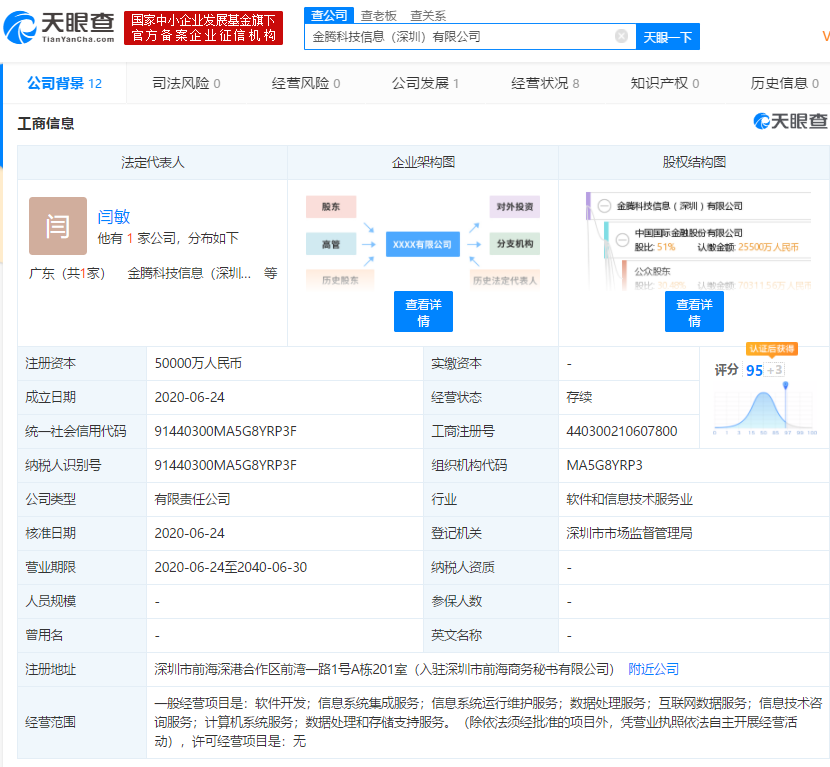This screenshot has height=767, width=830.
Task: Collapse the 金腾科技信息（深圳）有限公司 equity node
Action: click(604, 206)
